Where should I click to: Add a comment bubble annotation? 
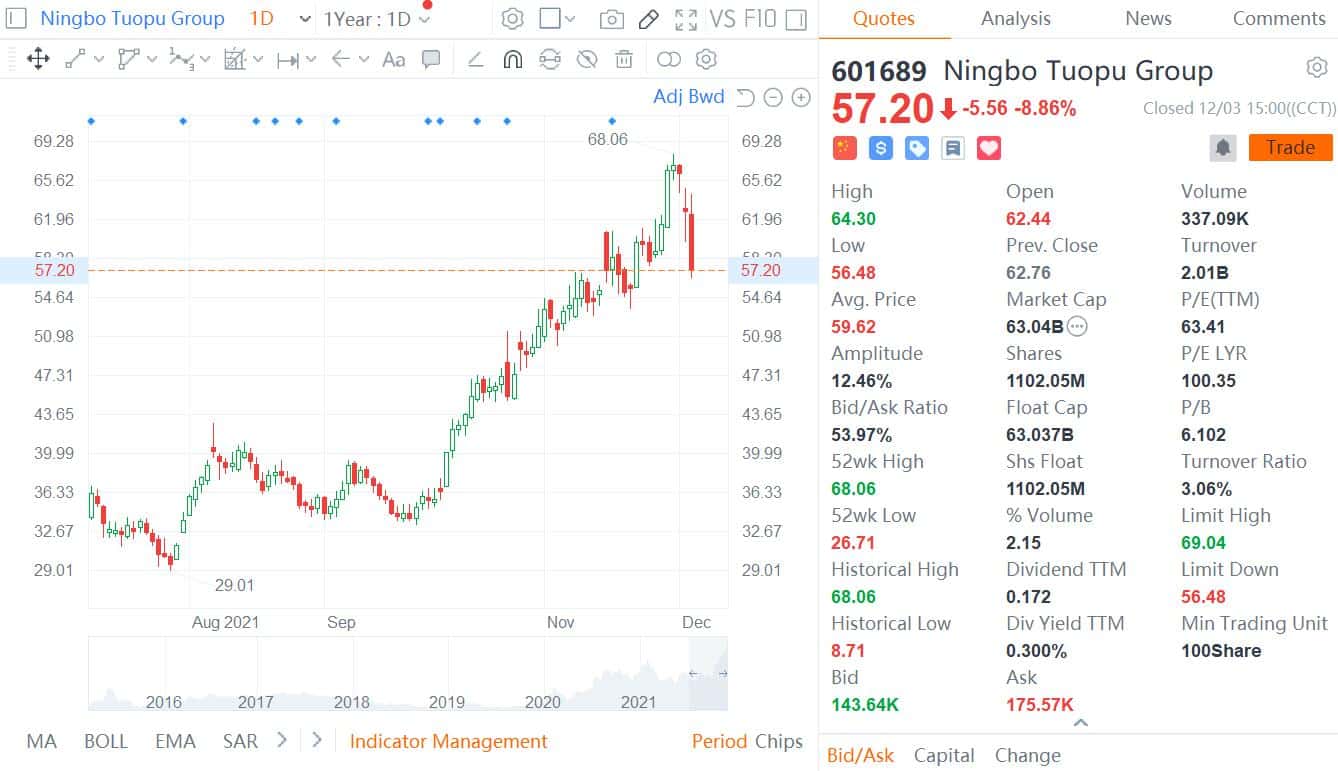pyautogui.click(x=431, y=59)
